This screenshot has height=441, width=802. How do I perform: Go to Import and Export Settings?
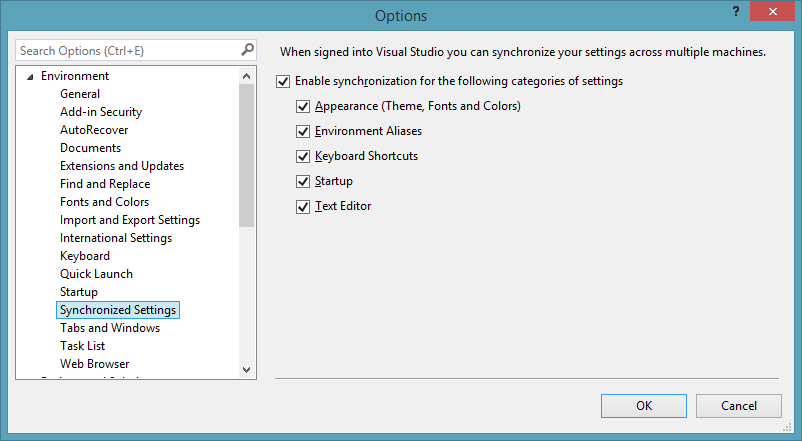click(x=130, y=220)
